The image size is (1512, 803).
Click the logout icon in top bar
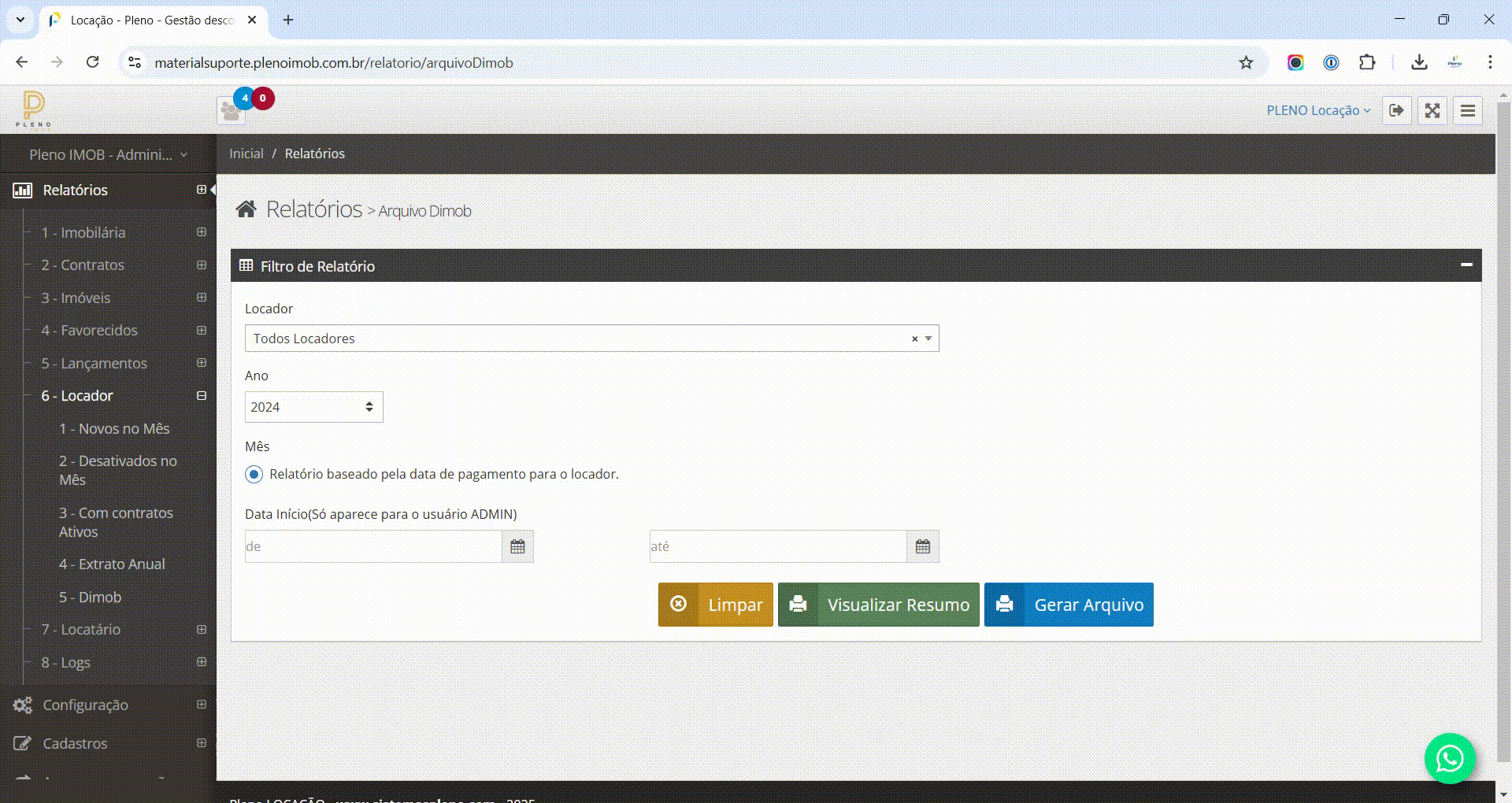coord(1396,110)
